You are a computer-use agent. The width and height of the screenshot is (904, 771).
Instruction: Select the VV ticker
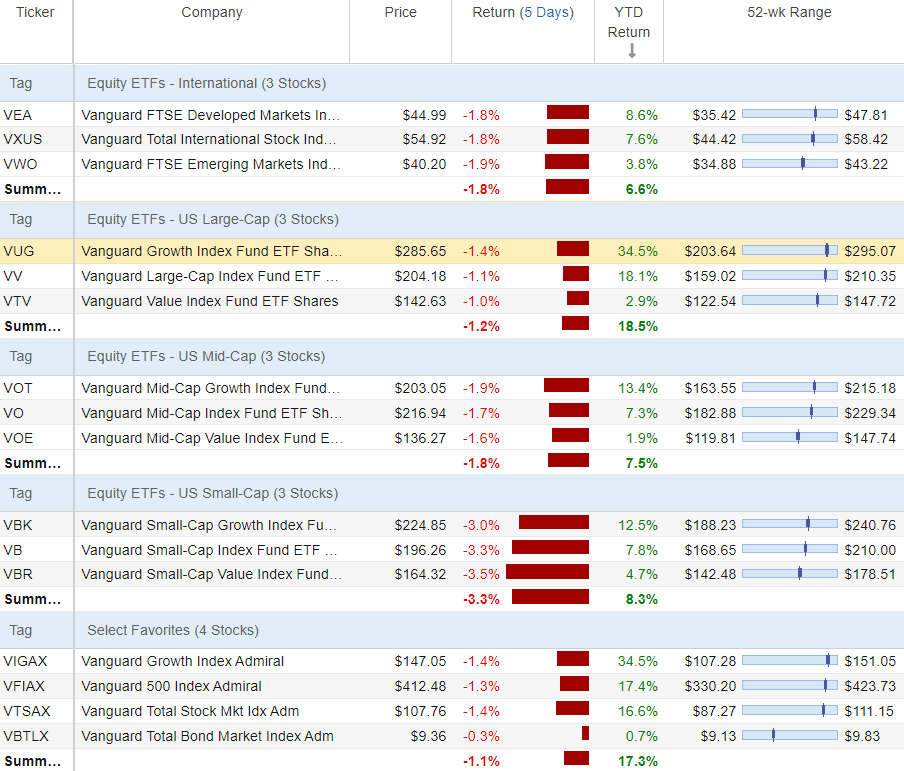(x=13, y=276)
